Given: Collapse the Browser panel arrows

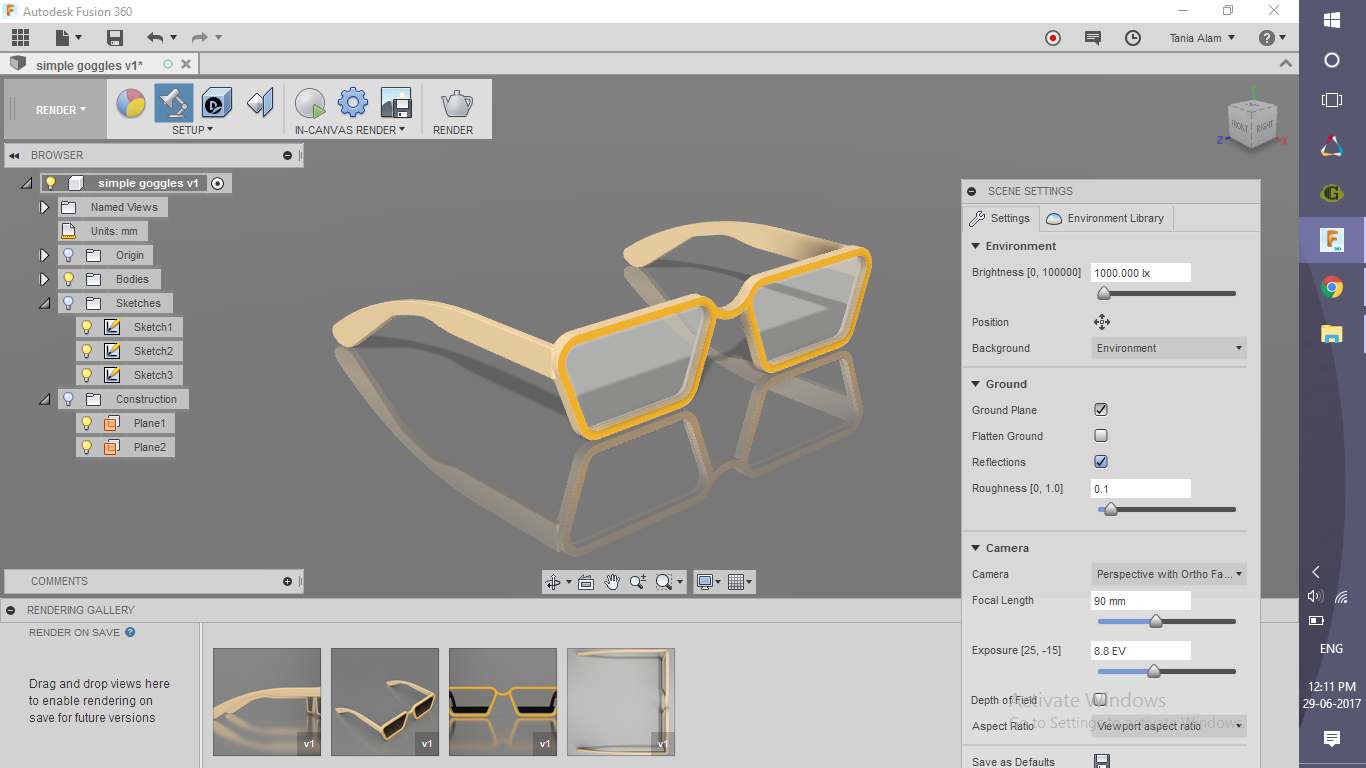Looking at the screenshot, I should point(14,155).
